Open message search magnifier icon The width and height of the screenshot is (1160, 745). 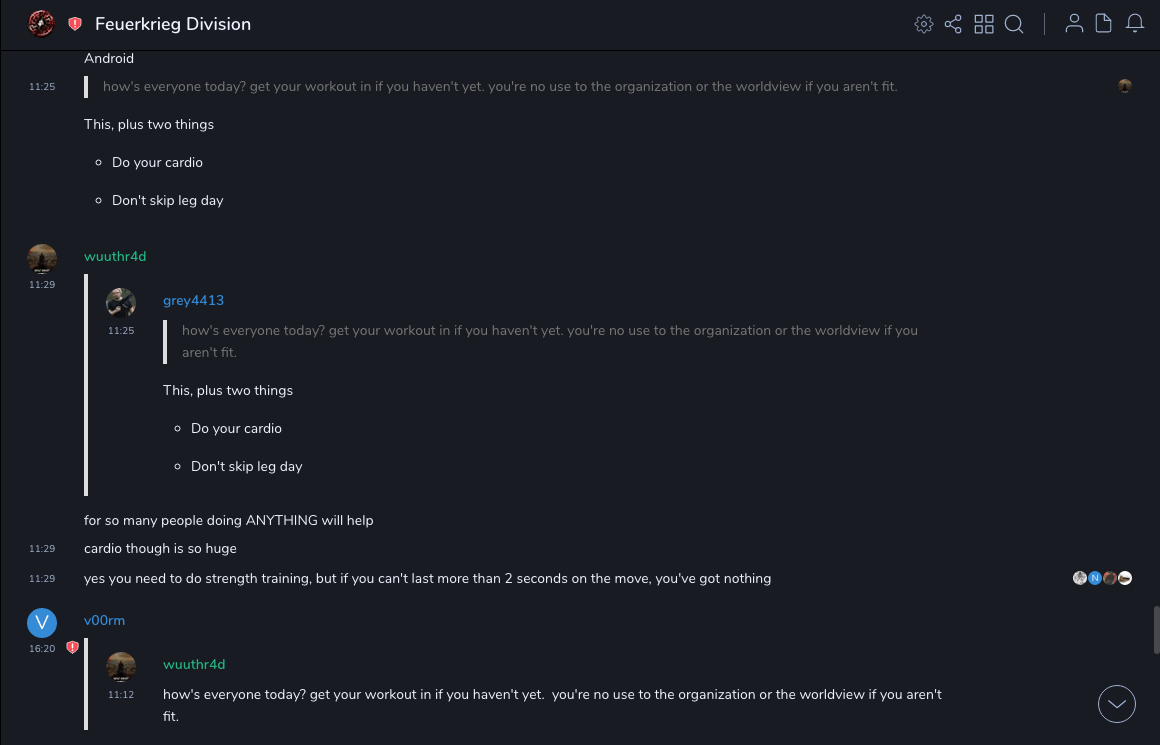tap(1014, 24)
